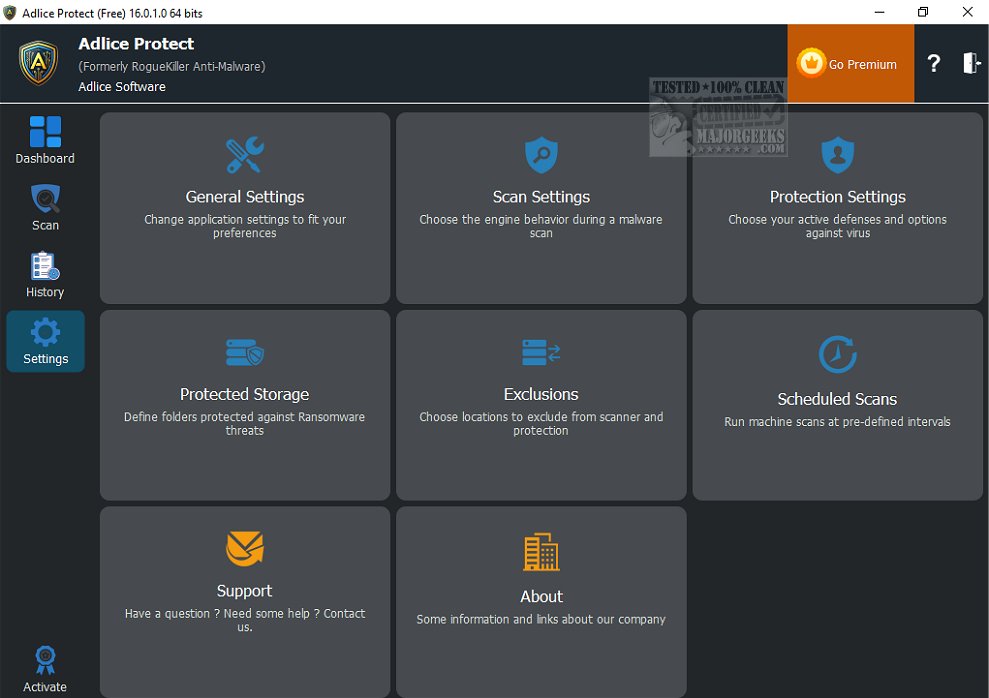
Task: Click the Go Premium button label
Action: click(x=862, y=64)
